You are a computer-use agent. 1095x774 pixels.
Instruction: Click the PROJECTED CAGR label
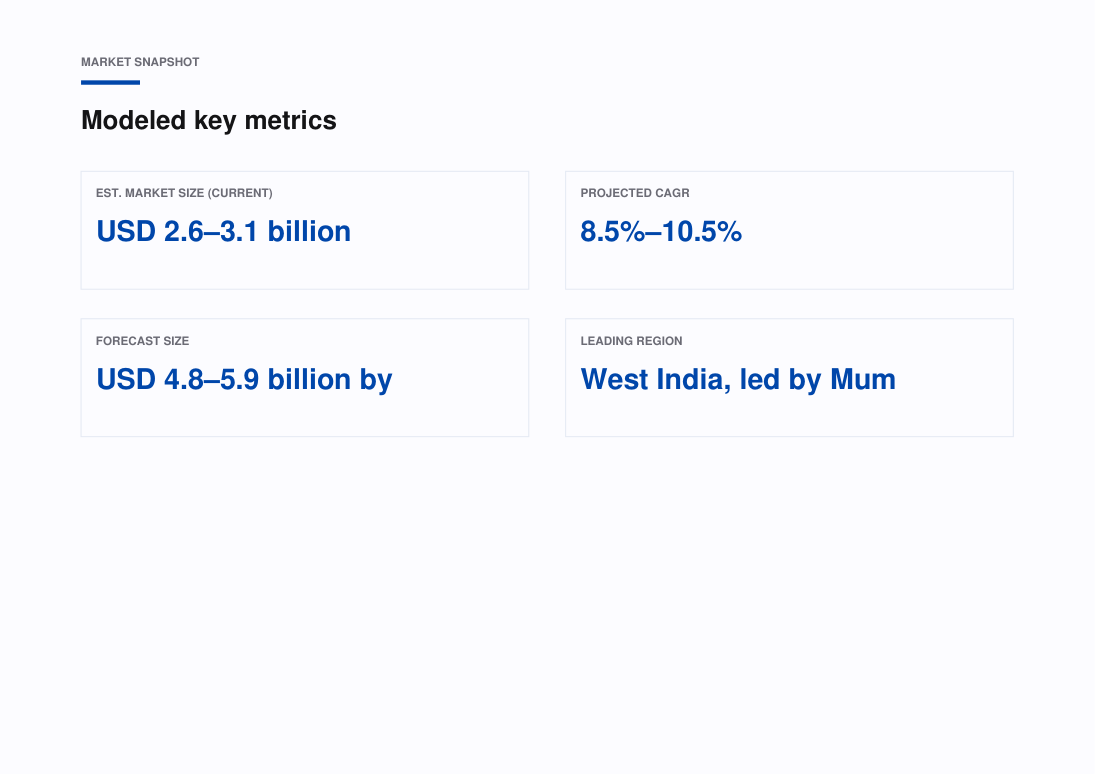tap(635, 193)
